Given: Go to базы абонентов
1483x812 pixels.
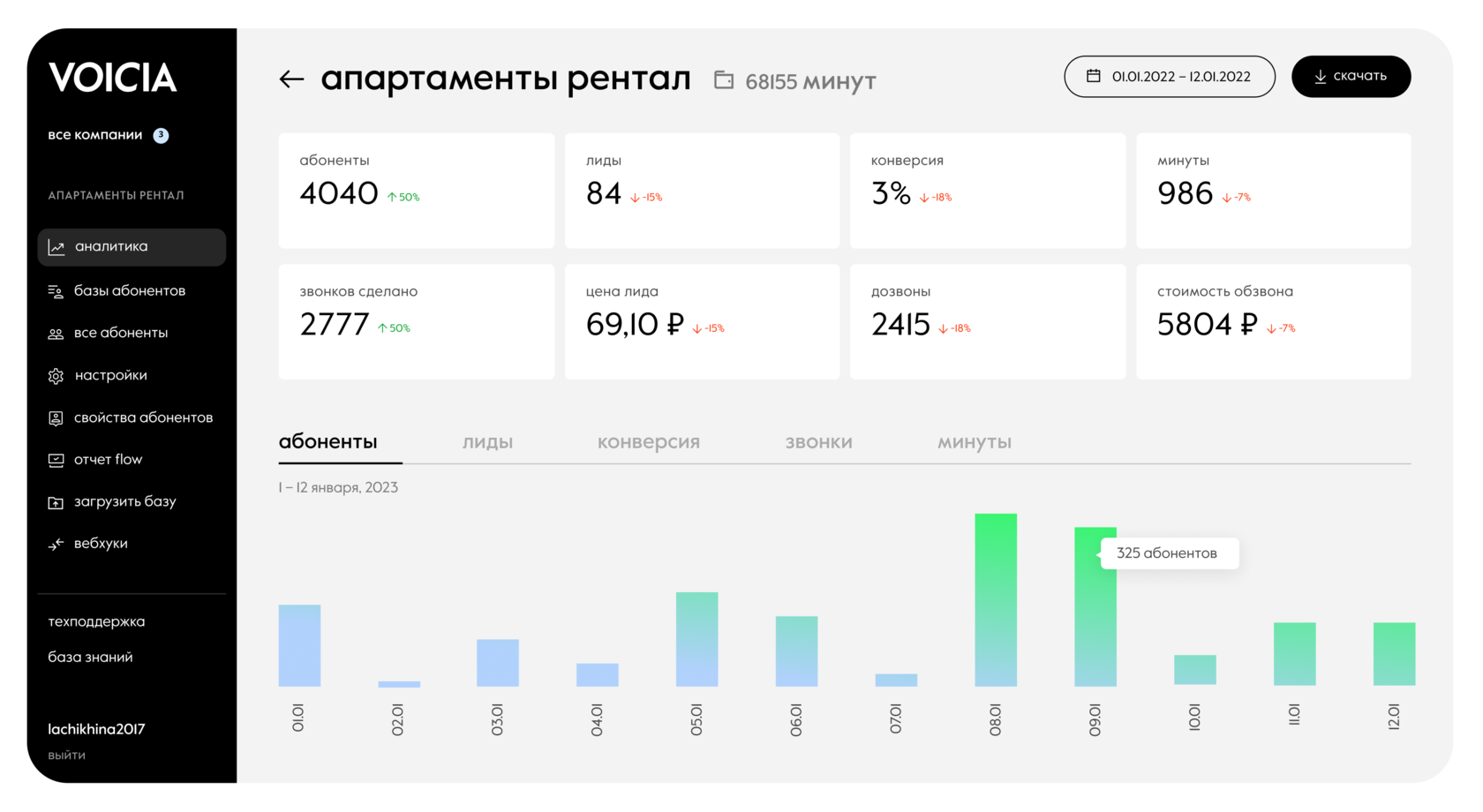Looking at the screenshot, I should (x=130, y=290).
